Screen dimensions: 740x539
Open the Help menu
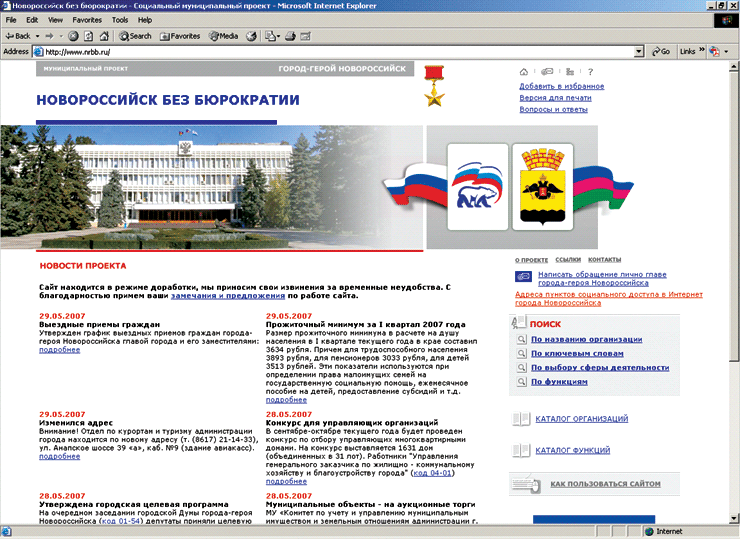coord(145,20)
